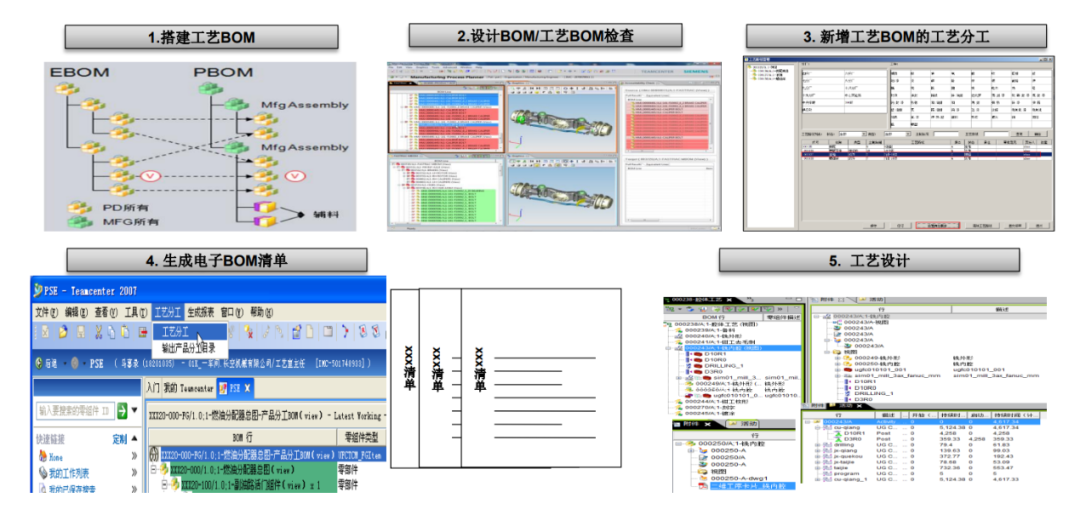Click the paste clipboard icon in PSE toolbar
The height and width of the screenshot is (515, 1080).
click(125, 332)
